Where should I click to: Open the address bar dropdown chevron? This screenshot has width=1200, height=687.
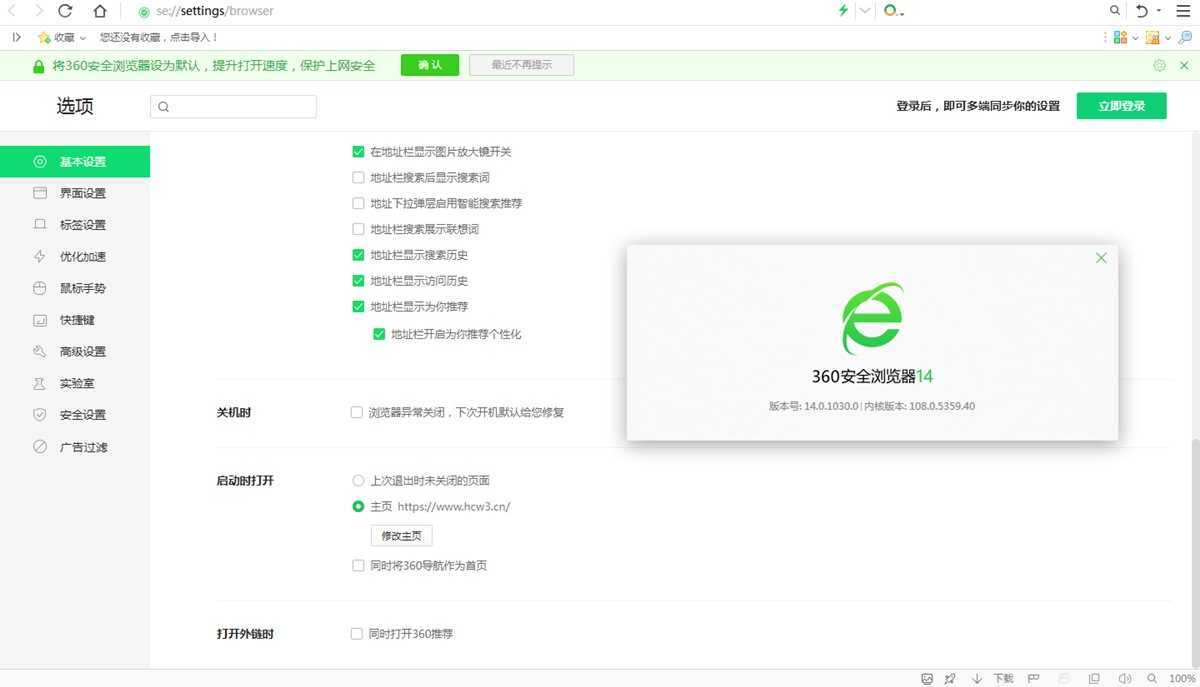coord(864,11)
